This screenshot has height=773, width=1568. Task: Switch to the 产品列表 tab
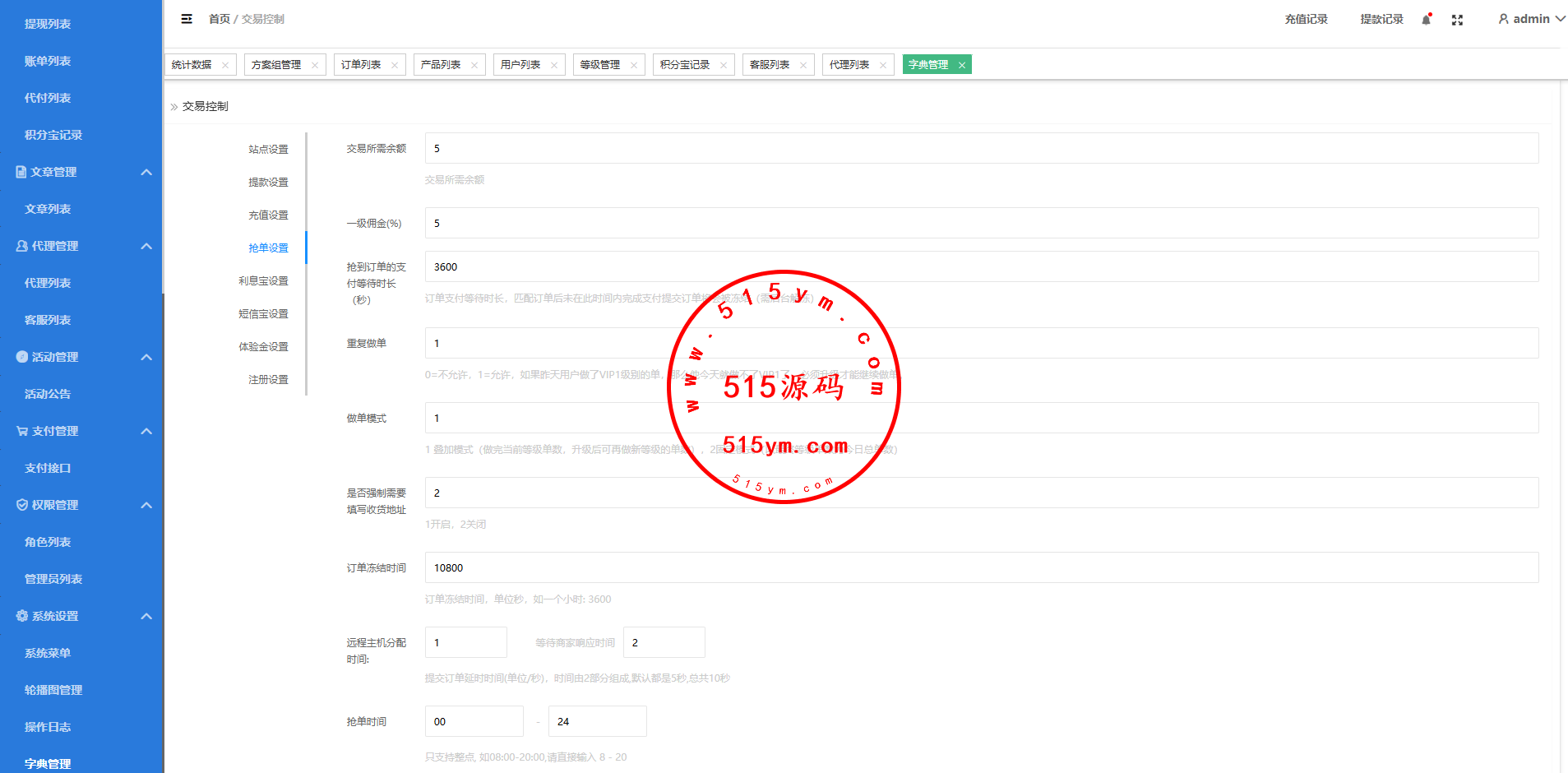pyautogui.click(x=441, y=65)
